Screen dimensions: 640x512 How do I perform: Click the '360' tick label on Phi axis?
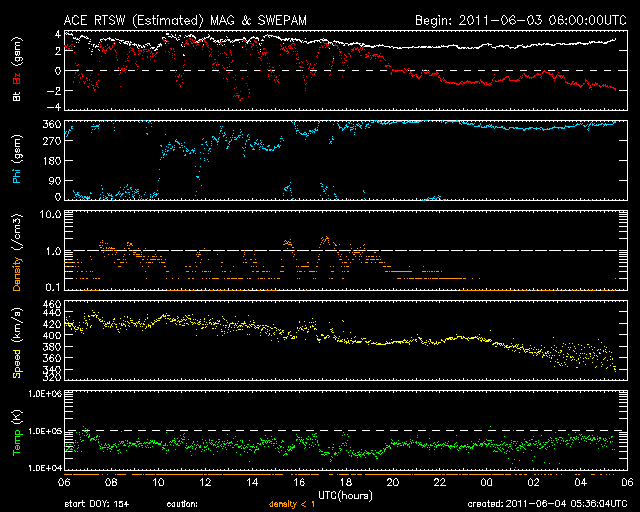coord(52,125)
